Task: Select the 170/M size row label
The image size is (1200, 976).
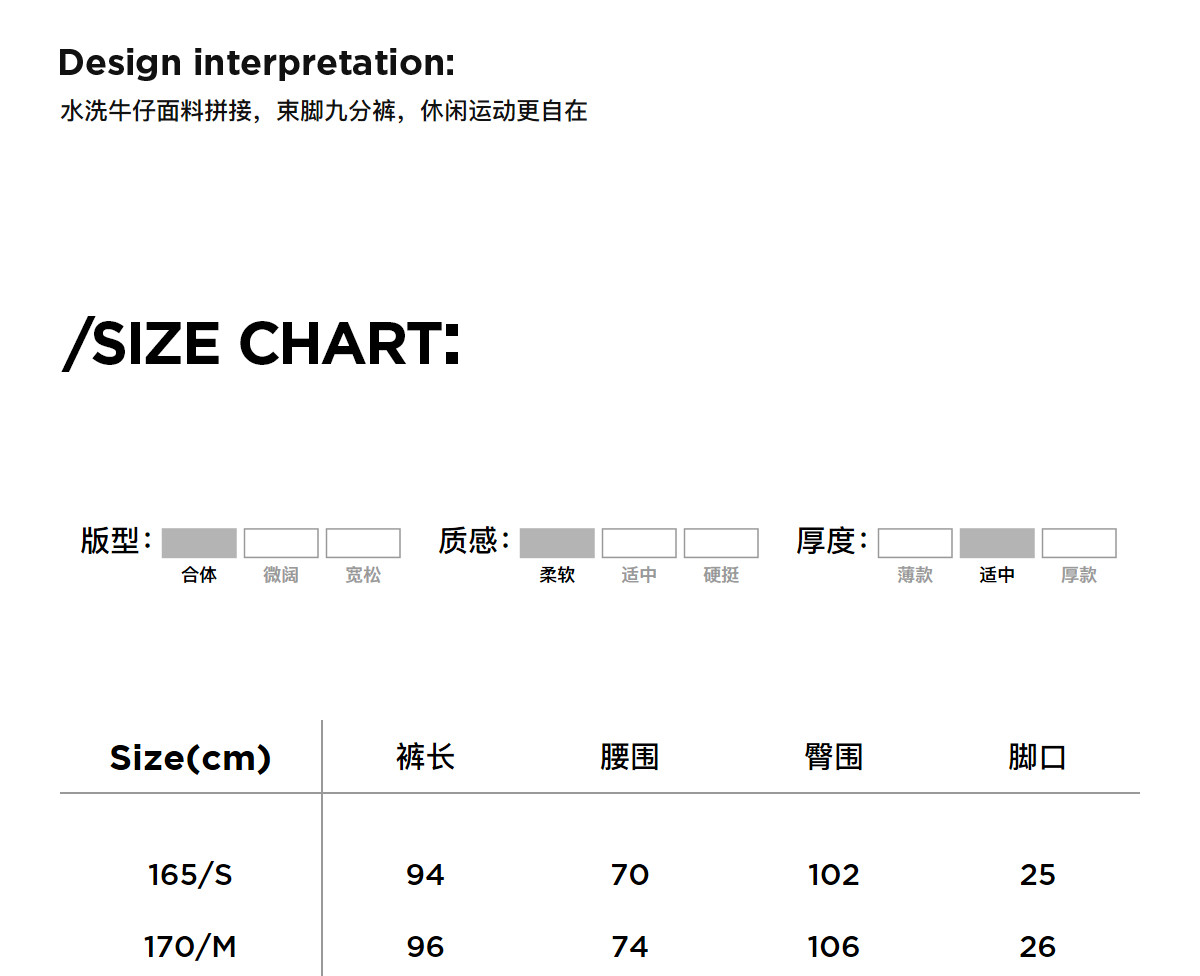Action: coord(190,946)
